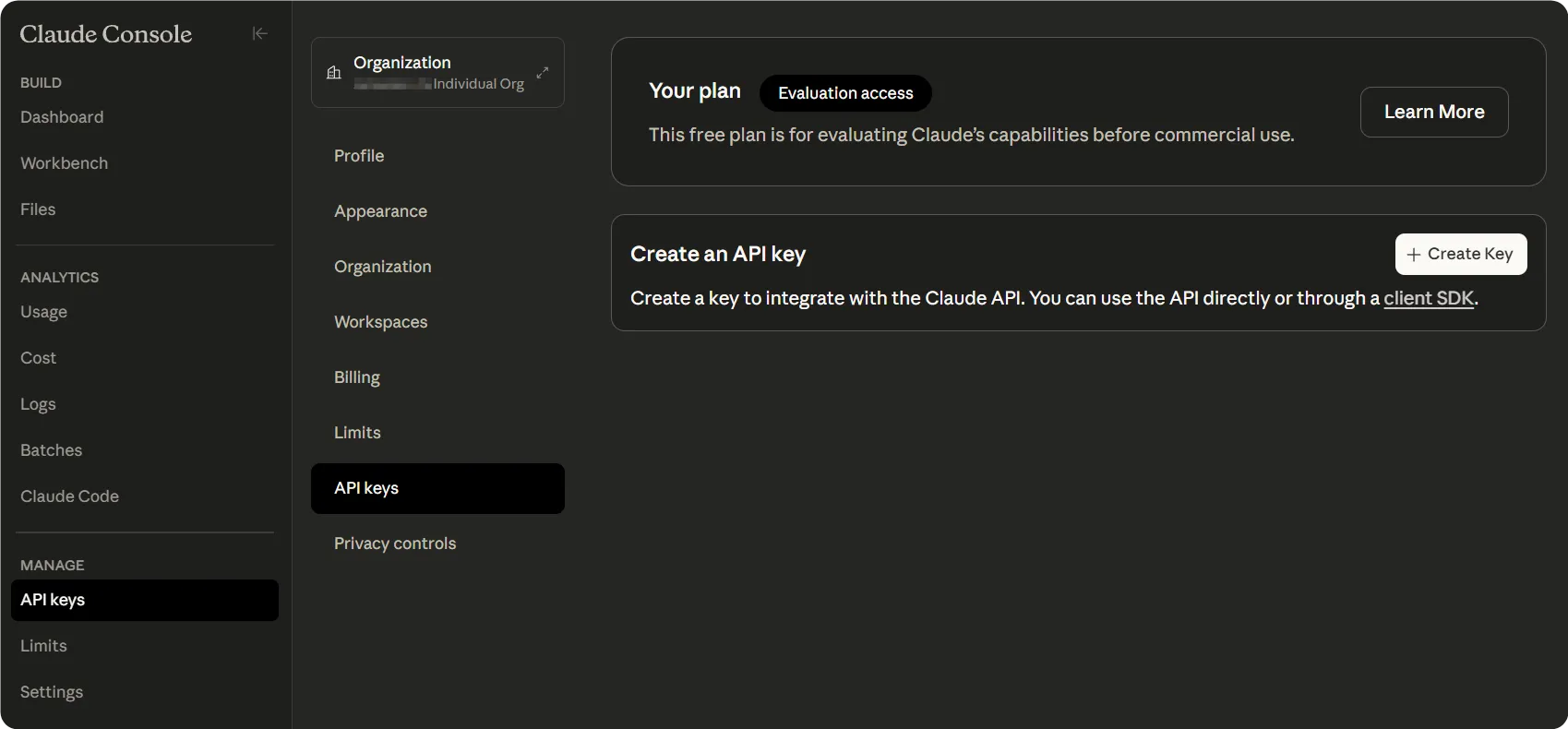Select Billing in settings menu
Screen dimensions: 1568x729
point(357,377)
